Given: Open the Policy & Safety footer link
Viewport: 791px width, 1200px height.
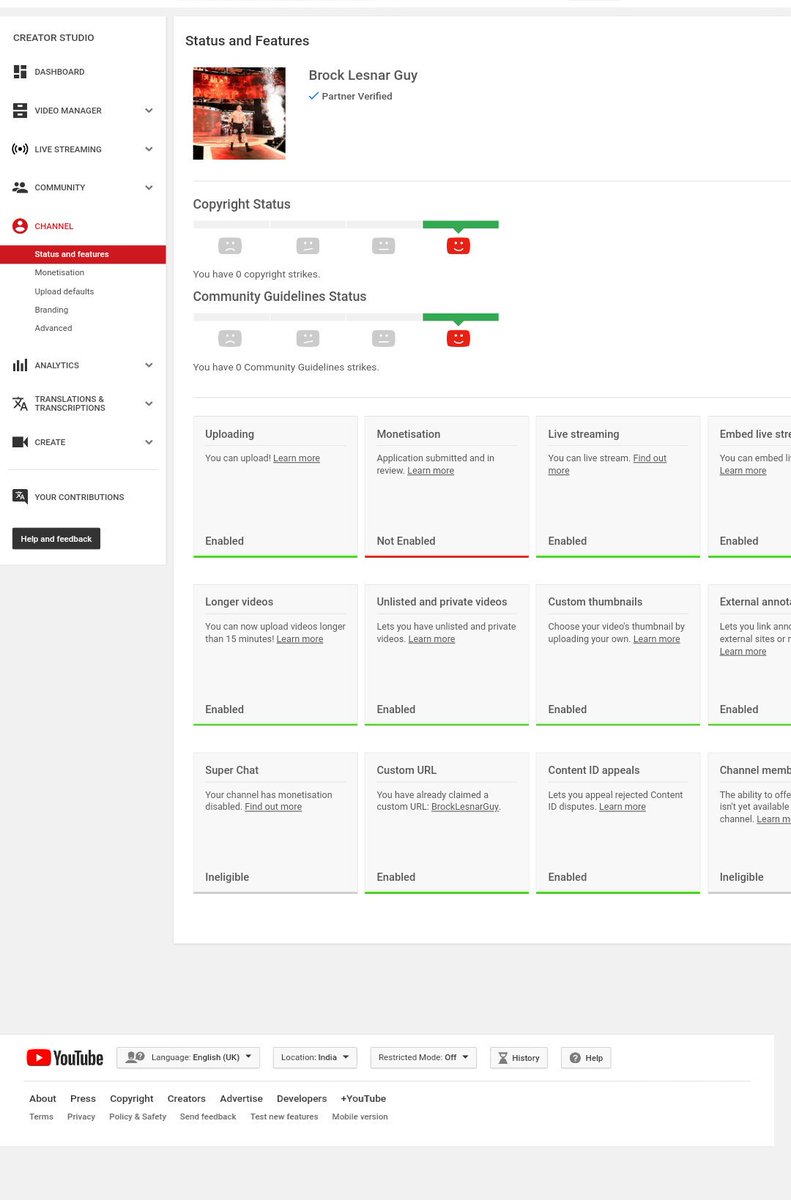Looking at the screenshot, I should 138,1117.
